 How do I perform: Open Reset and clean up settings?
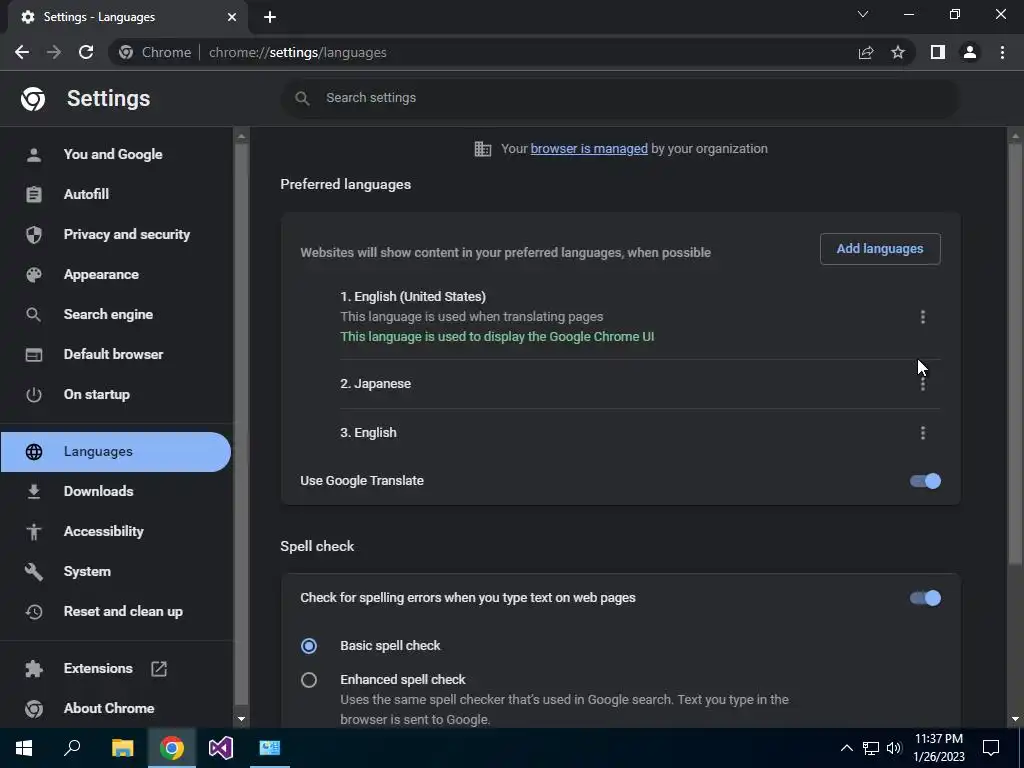coord(116,611)
